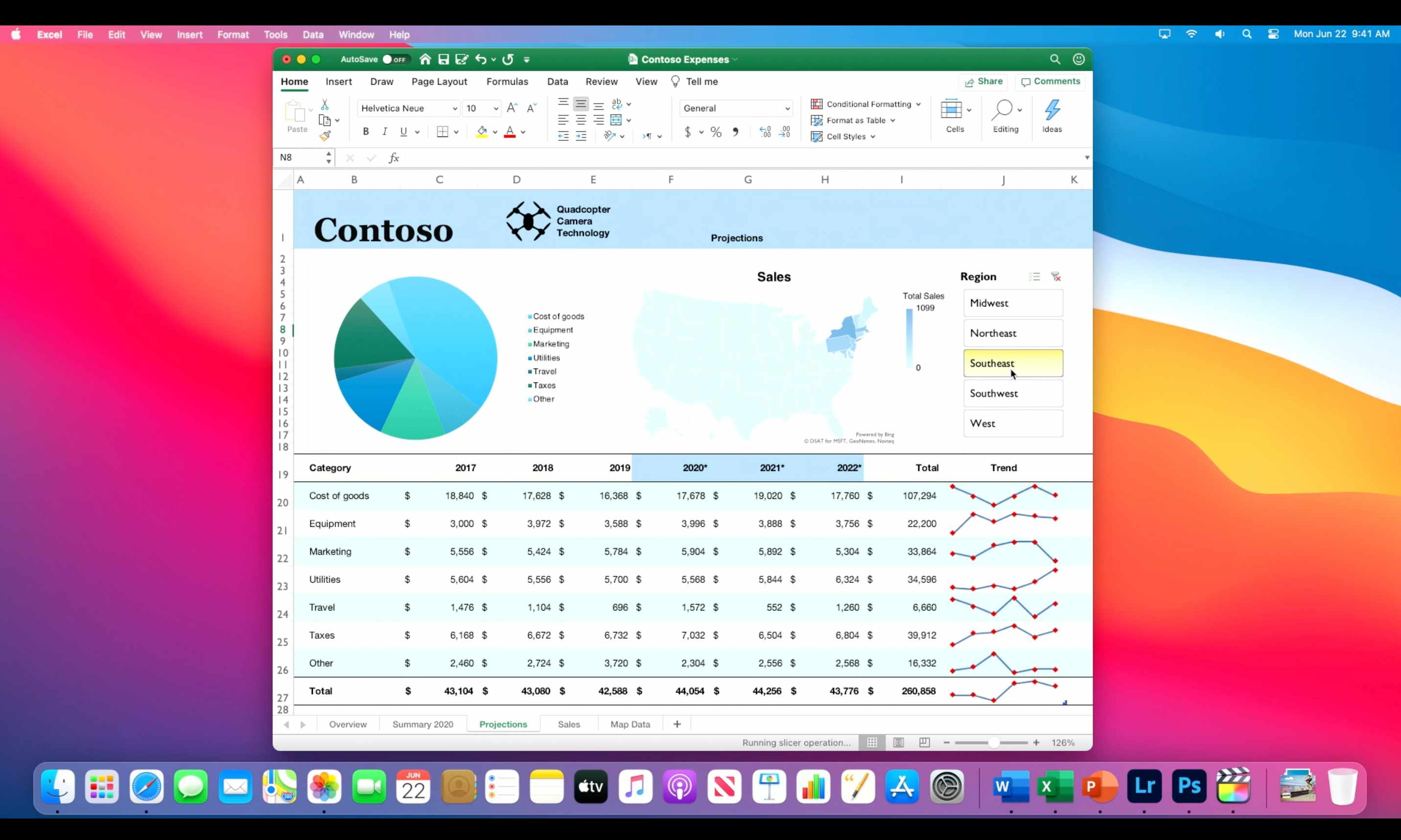Click the Share button
Image resolution: width=1401 pixels, height=840 pixels.
point(983,82)
